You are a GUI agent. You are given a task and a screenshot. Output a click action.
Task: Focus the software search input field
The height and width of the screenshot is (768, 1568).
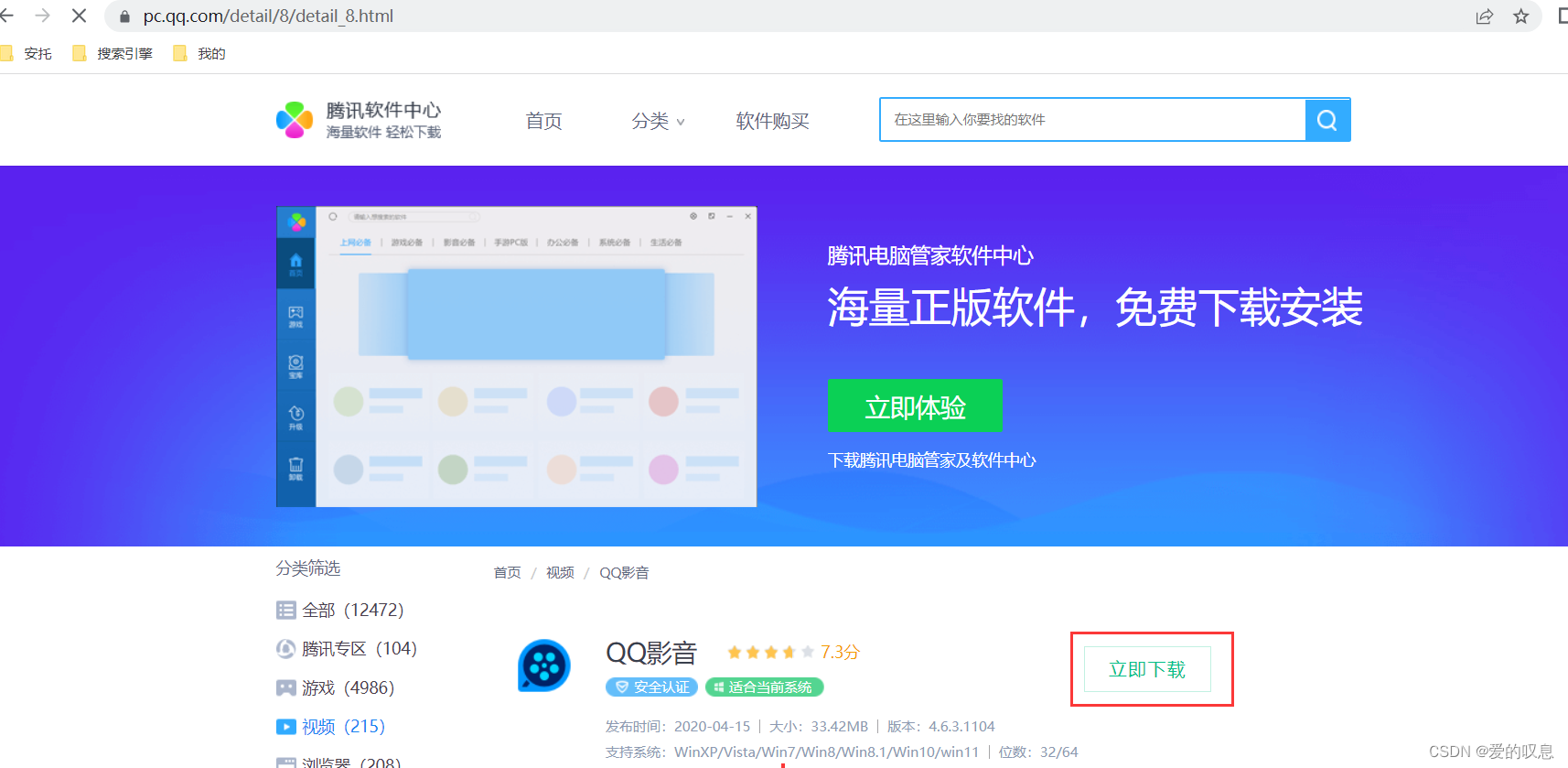coord(1092,120)
